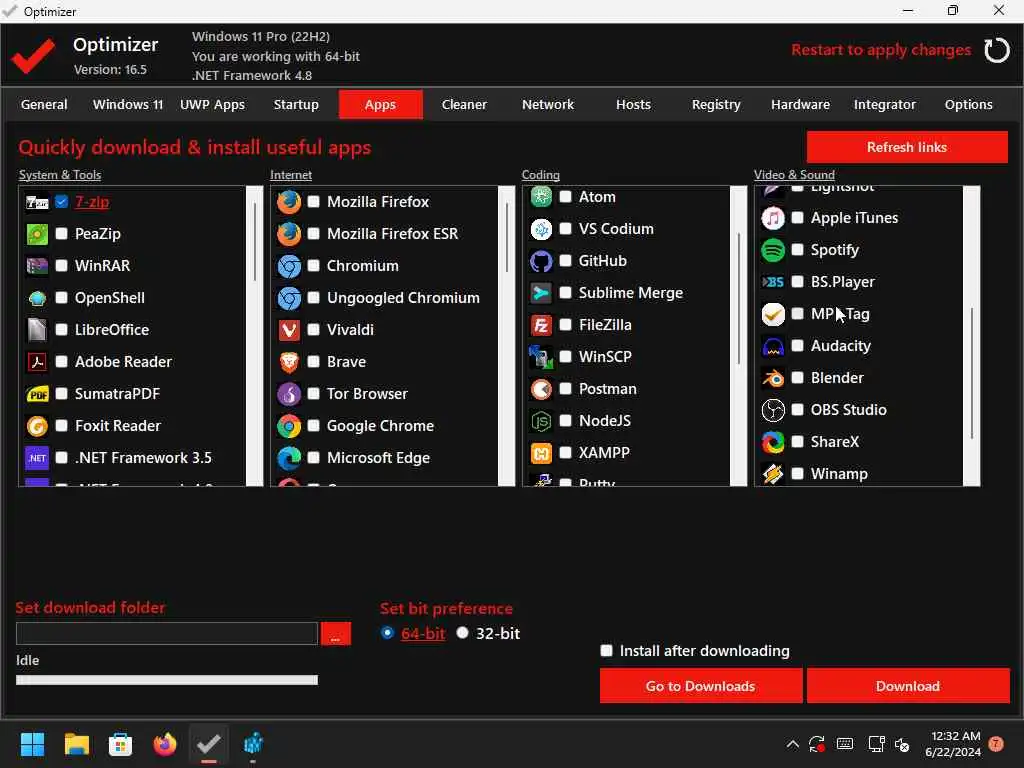
Task: Check the Chromium checkbox
Action: [313, 266]
